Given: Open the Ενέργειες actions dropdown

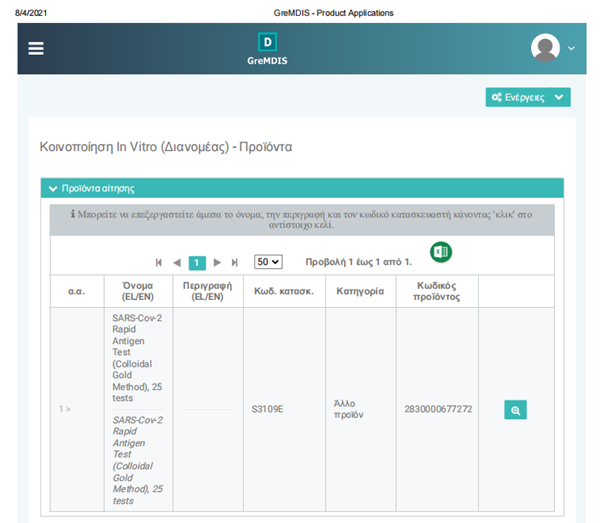Looking at the screenshot, I should [527, 97].
